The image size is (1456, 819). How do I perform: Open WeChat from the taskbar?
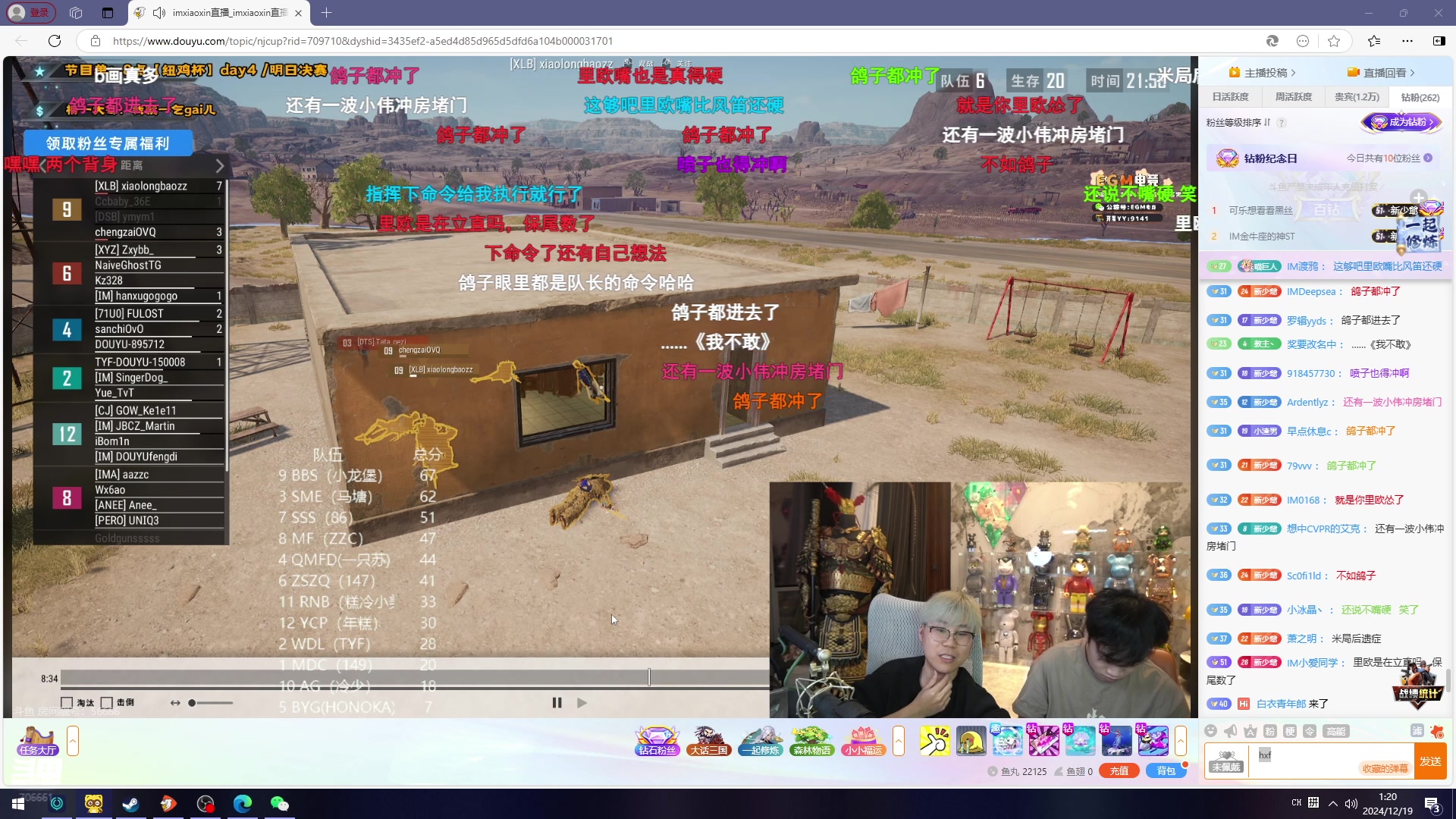click(x=279, y=804)
